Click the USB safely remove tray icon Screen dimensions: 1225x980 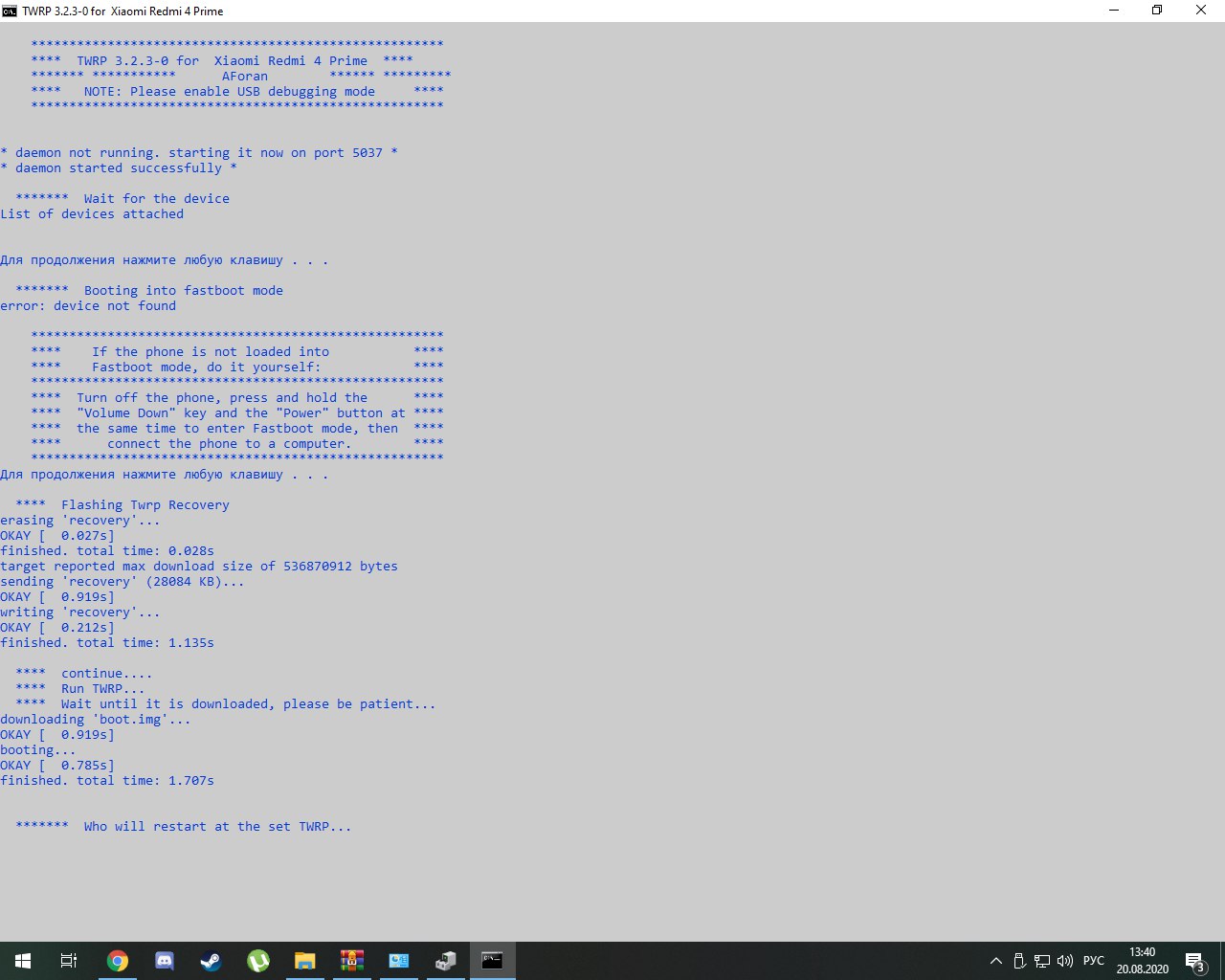(1019, 961)
